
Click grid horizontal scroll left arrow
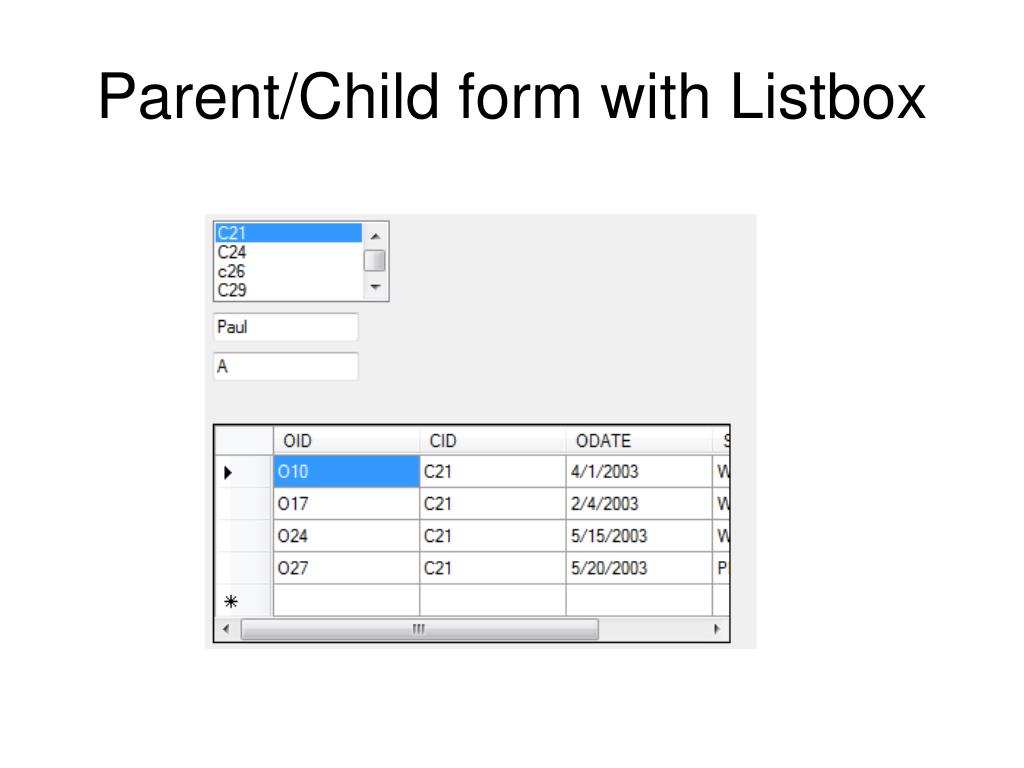click(x=227, y=630)
